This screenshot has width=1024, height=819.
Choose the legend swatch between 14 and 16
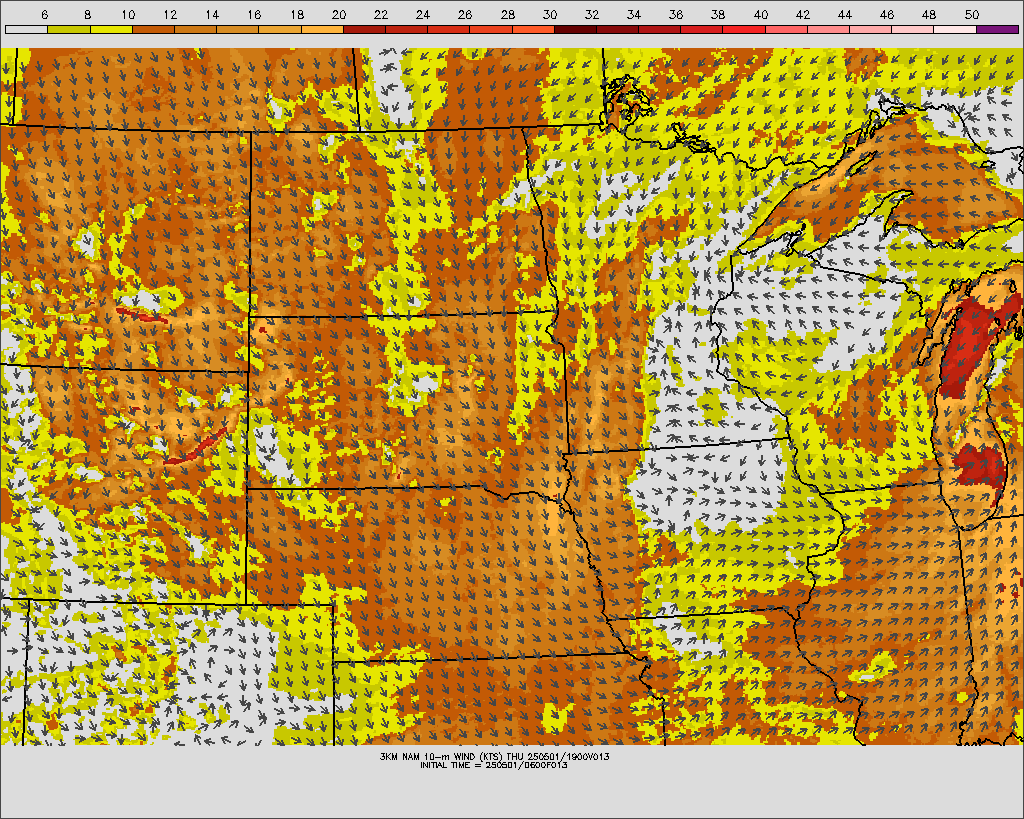[x=238, y=29]
